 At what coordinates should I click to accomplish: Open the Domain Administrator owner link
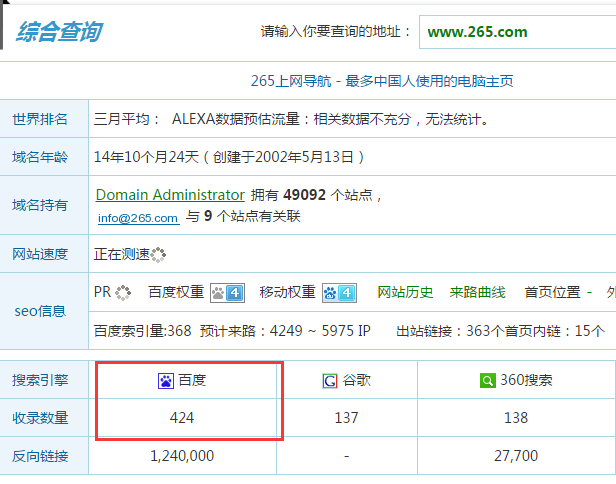pos(170,195)
